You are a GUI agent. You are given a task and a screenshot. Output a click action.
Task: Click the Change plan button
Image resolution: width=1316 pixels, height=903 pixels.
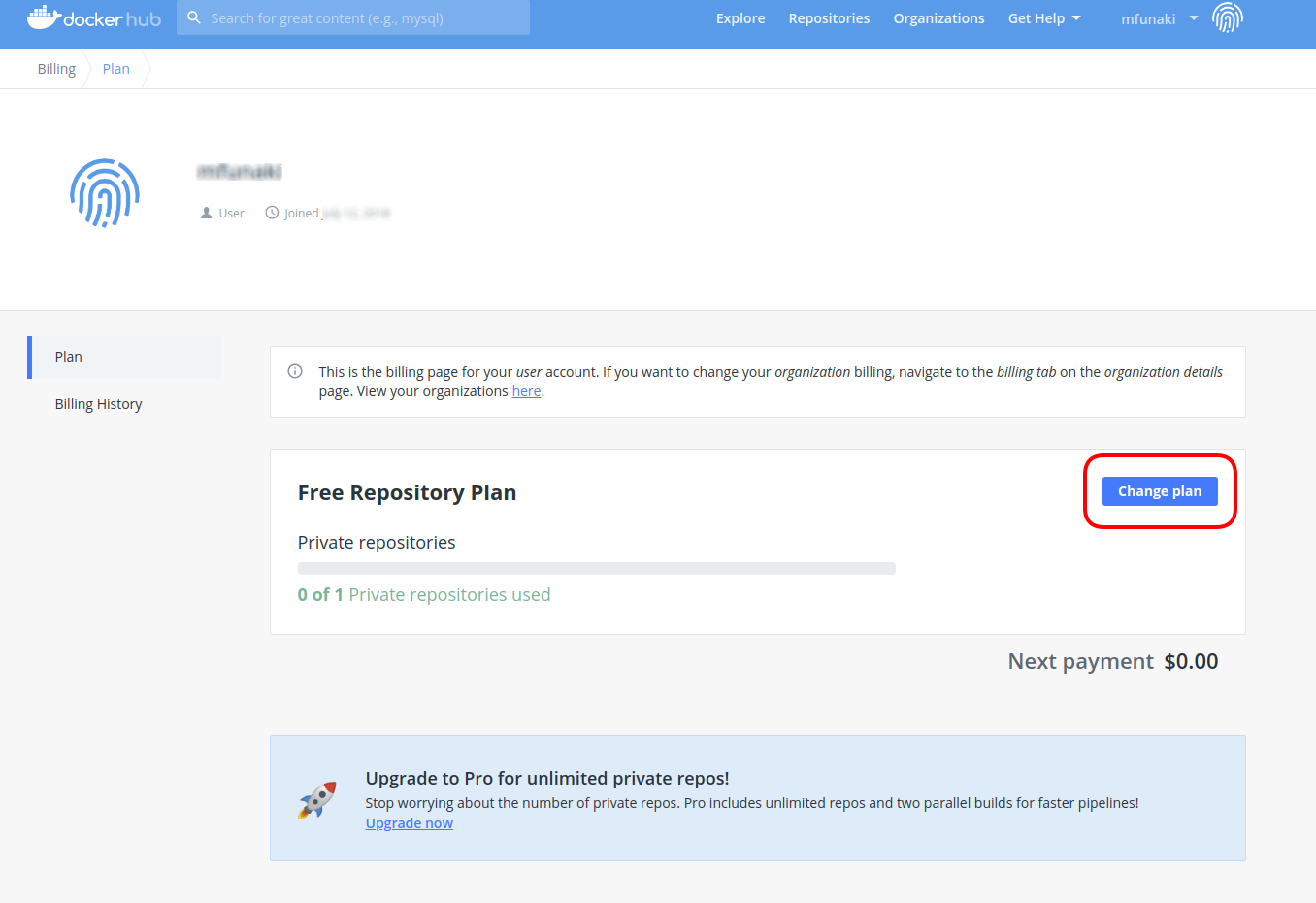(1160, 491)
